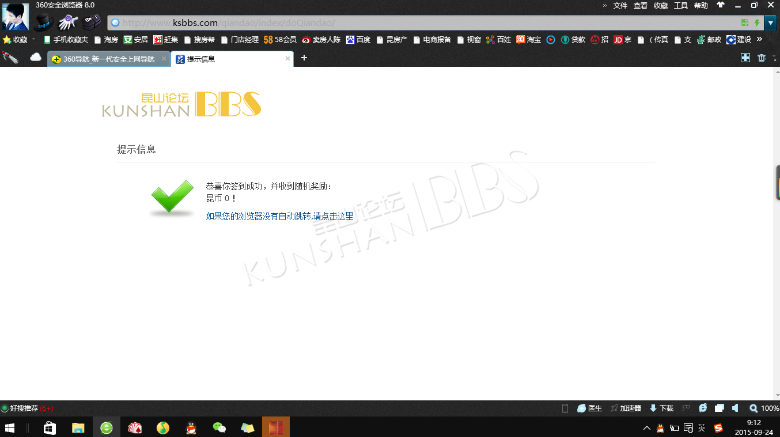
Task: Click the top hat extension icon
Action: pos(43,22)
